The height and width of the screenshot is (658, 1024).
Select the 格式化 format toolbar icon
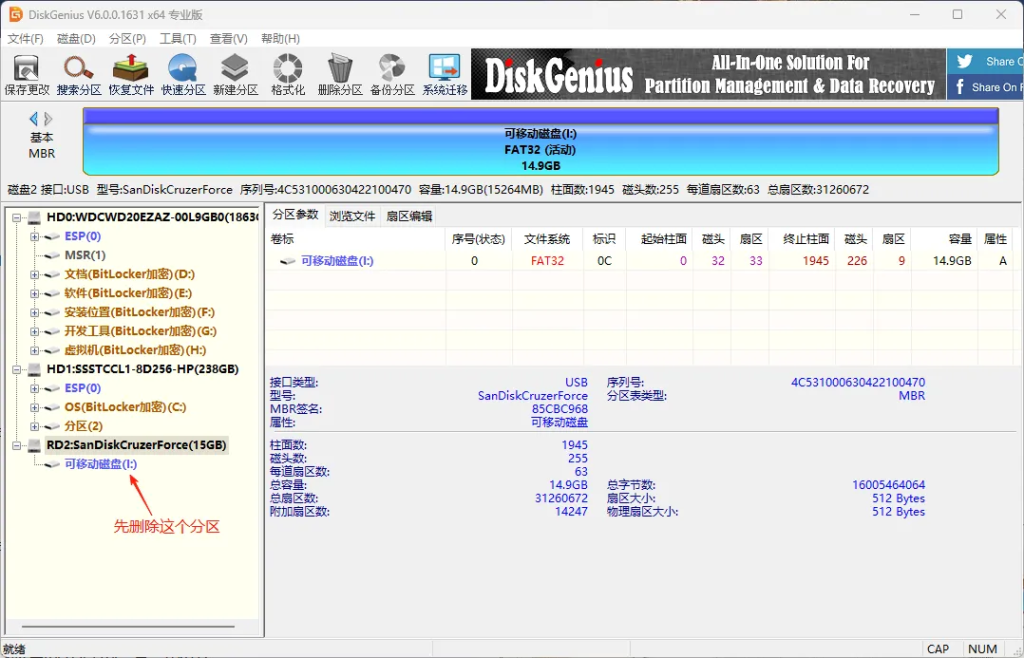[288, 75]
